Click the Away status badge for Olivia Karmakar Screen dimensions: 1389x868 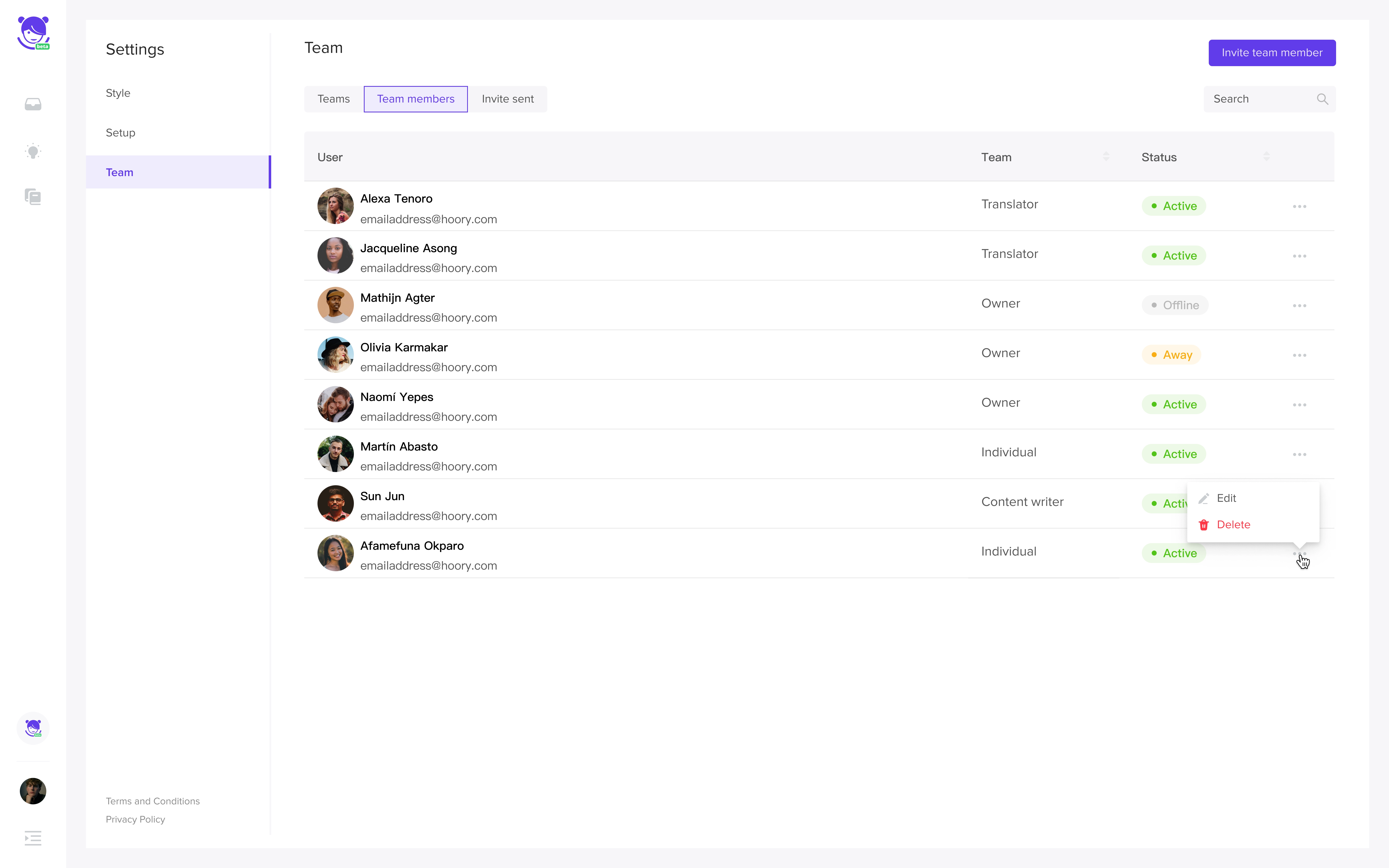[x=1172, y=355]
